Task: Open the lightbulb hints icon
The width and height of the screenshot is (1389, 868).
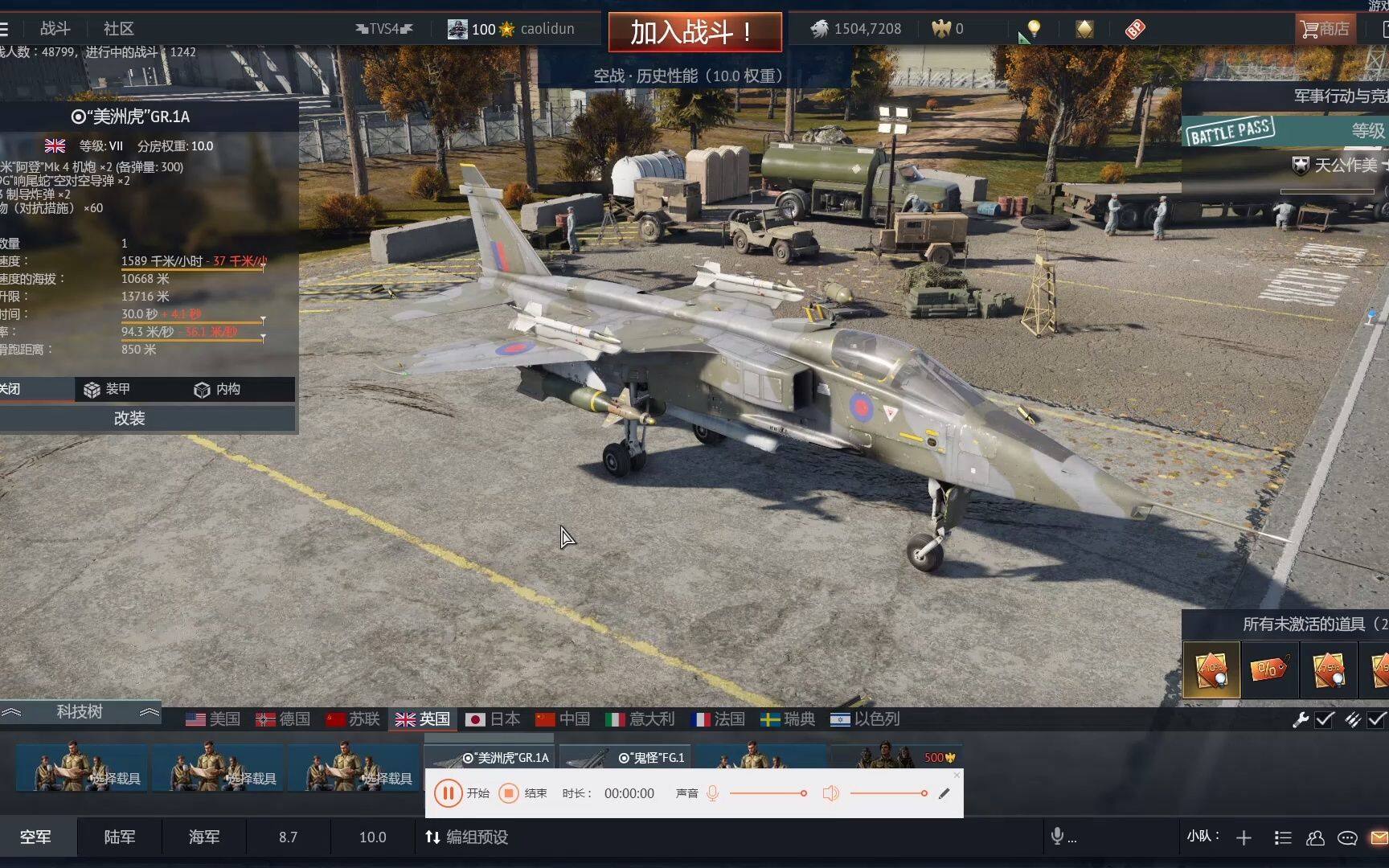Action: point(1034,30)
